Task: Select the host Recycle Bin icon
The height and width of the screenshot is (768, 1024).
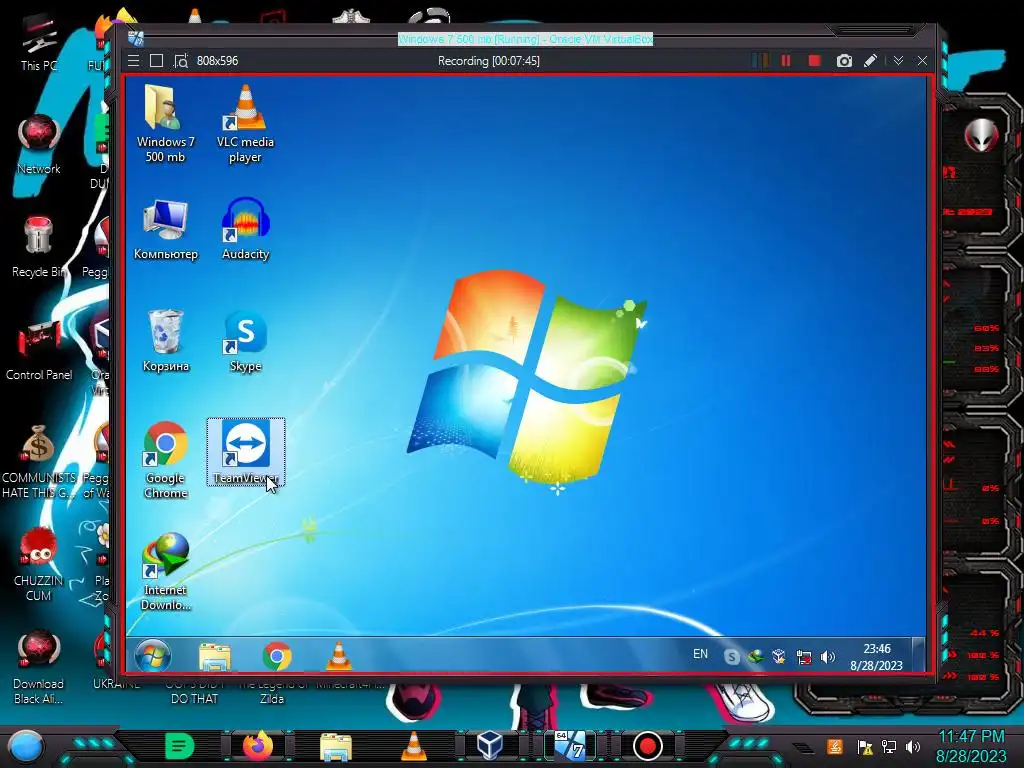Action: click(x=39, y=247)
